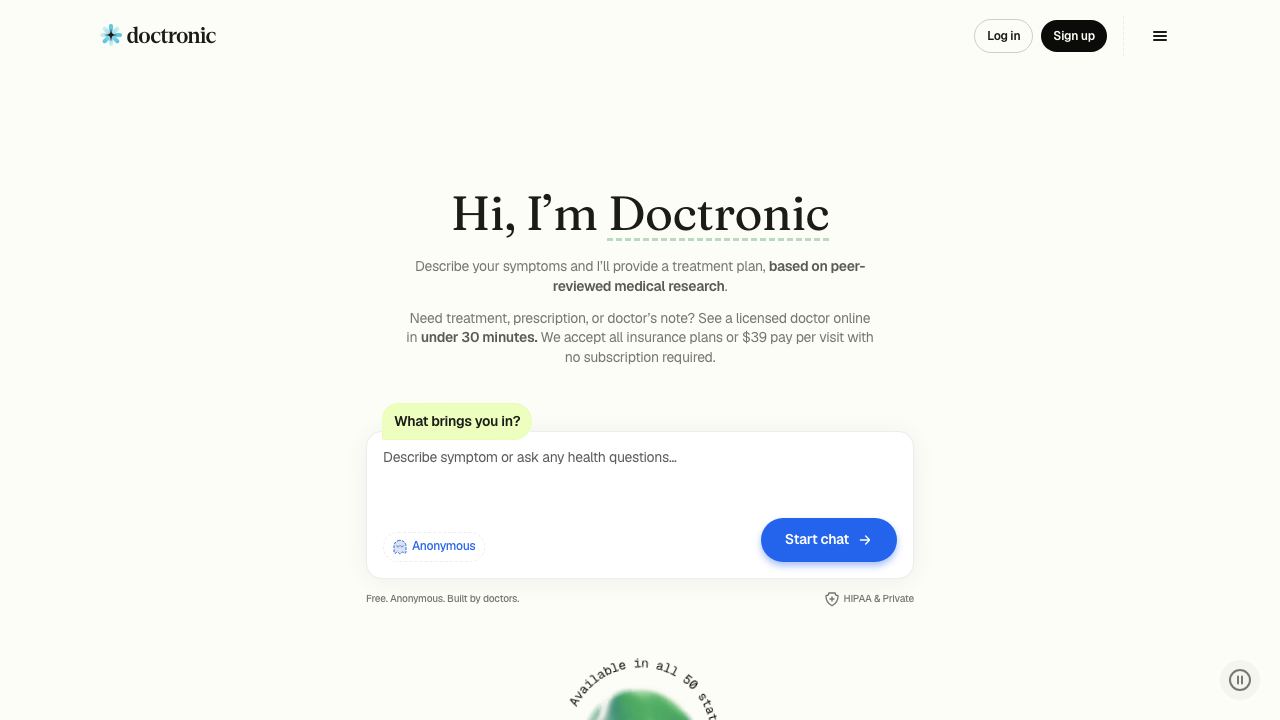Click the "Hi, I'm Doctronic" heading
Screen dimensions: 1280x720
[x=640, y=214]
